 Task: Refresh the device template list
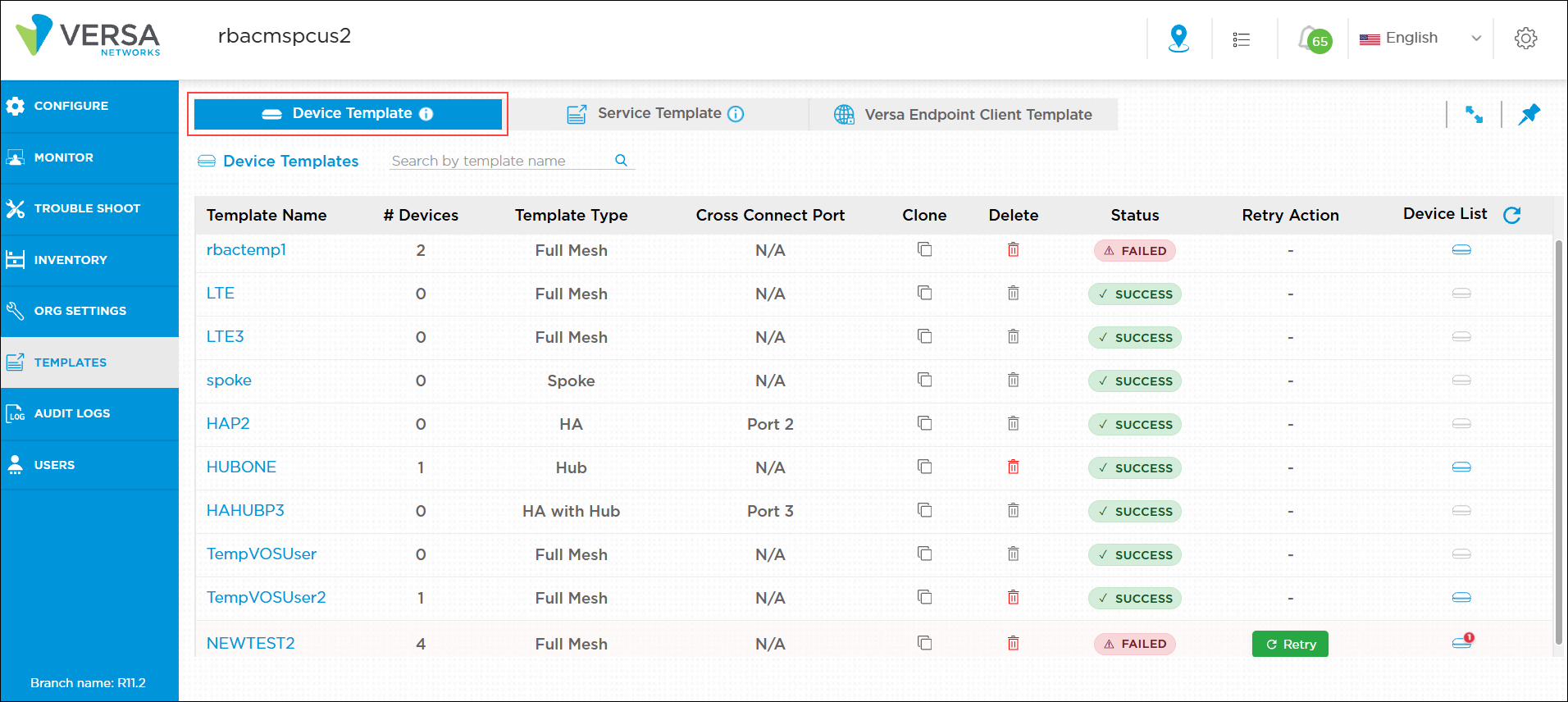(x=1511, y=215)
